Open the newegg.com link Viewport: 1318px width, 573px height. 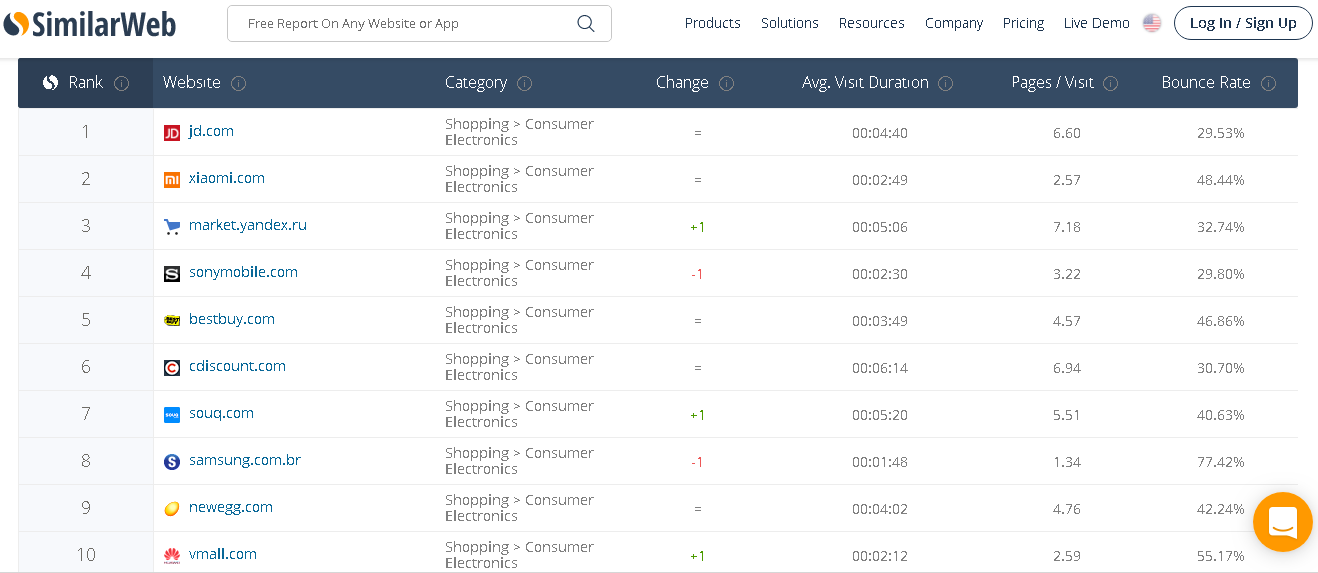pos(231,507)
